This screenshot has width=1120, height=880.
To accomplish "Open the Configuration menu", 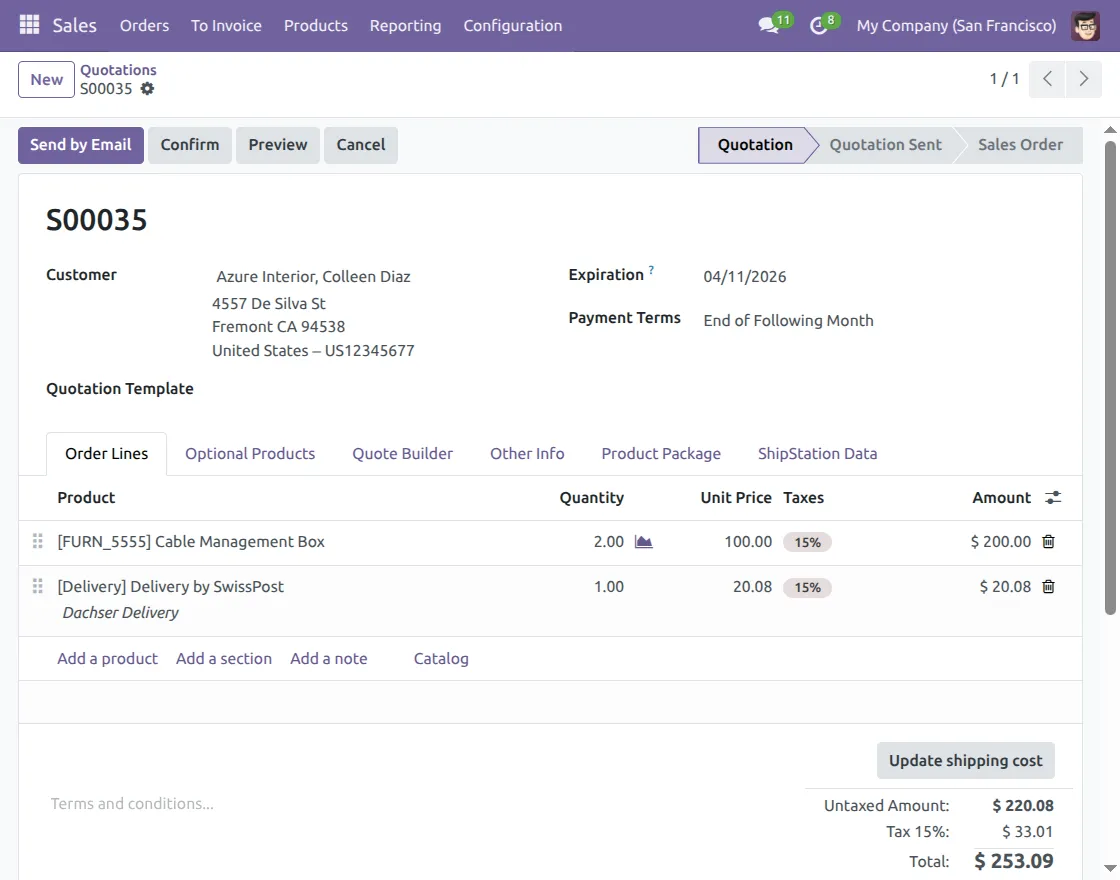I will (512, 25).
